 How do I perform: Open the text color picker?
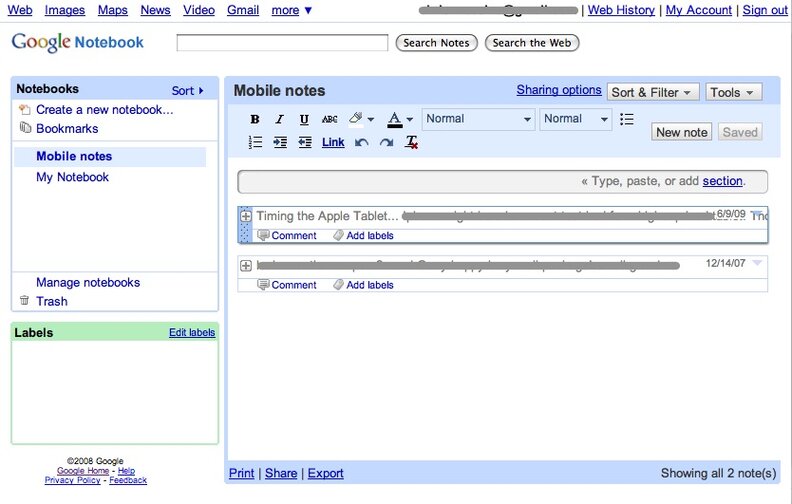pos(399,119)
